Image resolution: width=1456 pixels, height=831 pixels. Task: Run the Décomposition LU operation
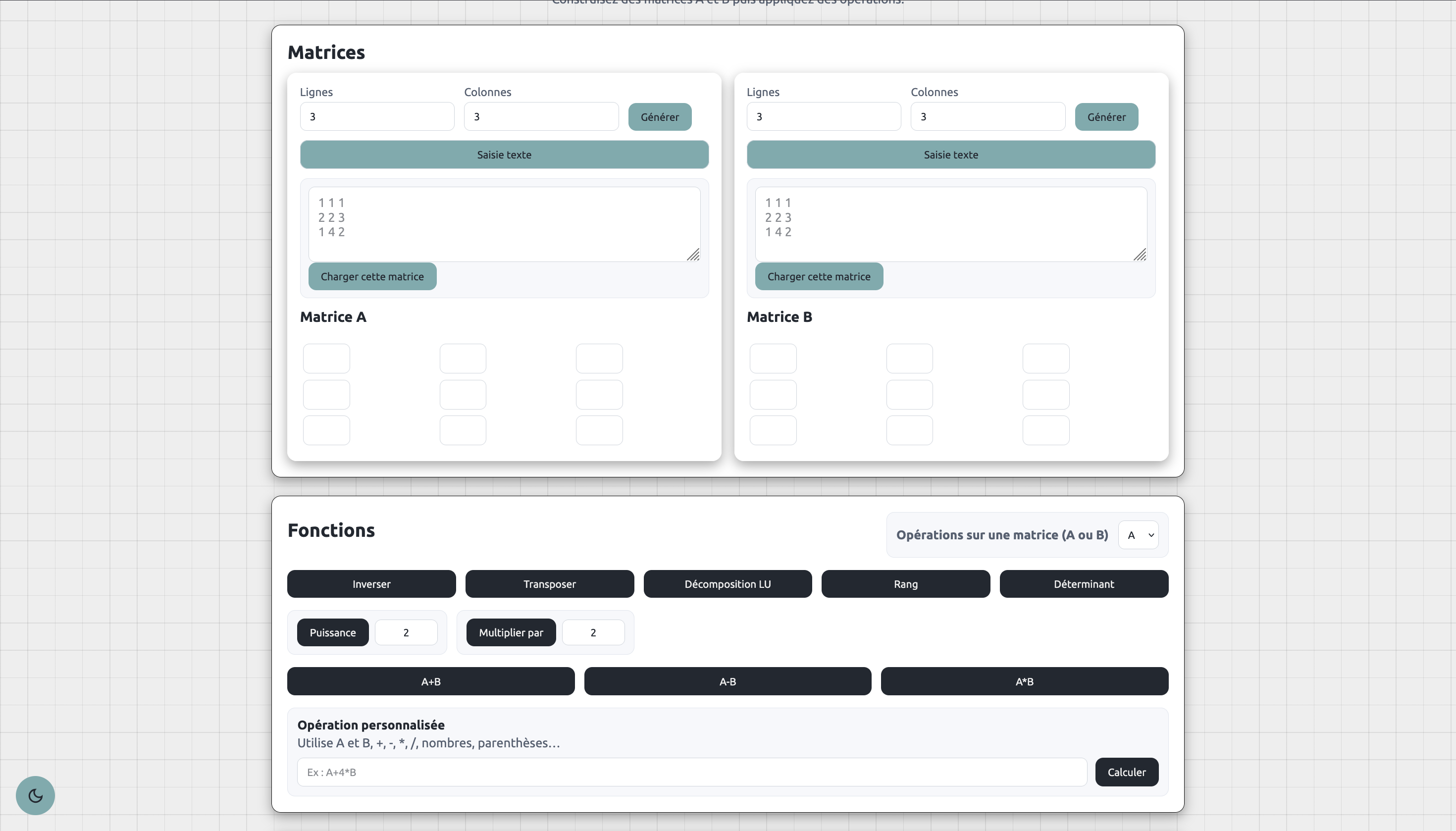click(x=727, y=584)
